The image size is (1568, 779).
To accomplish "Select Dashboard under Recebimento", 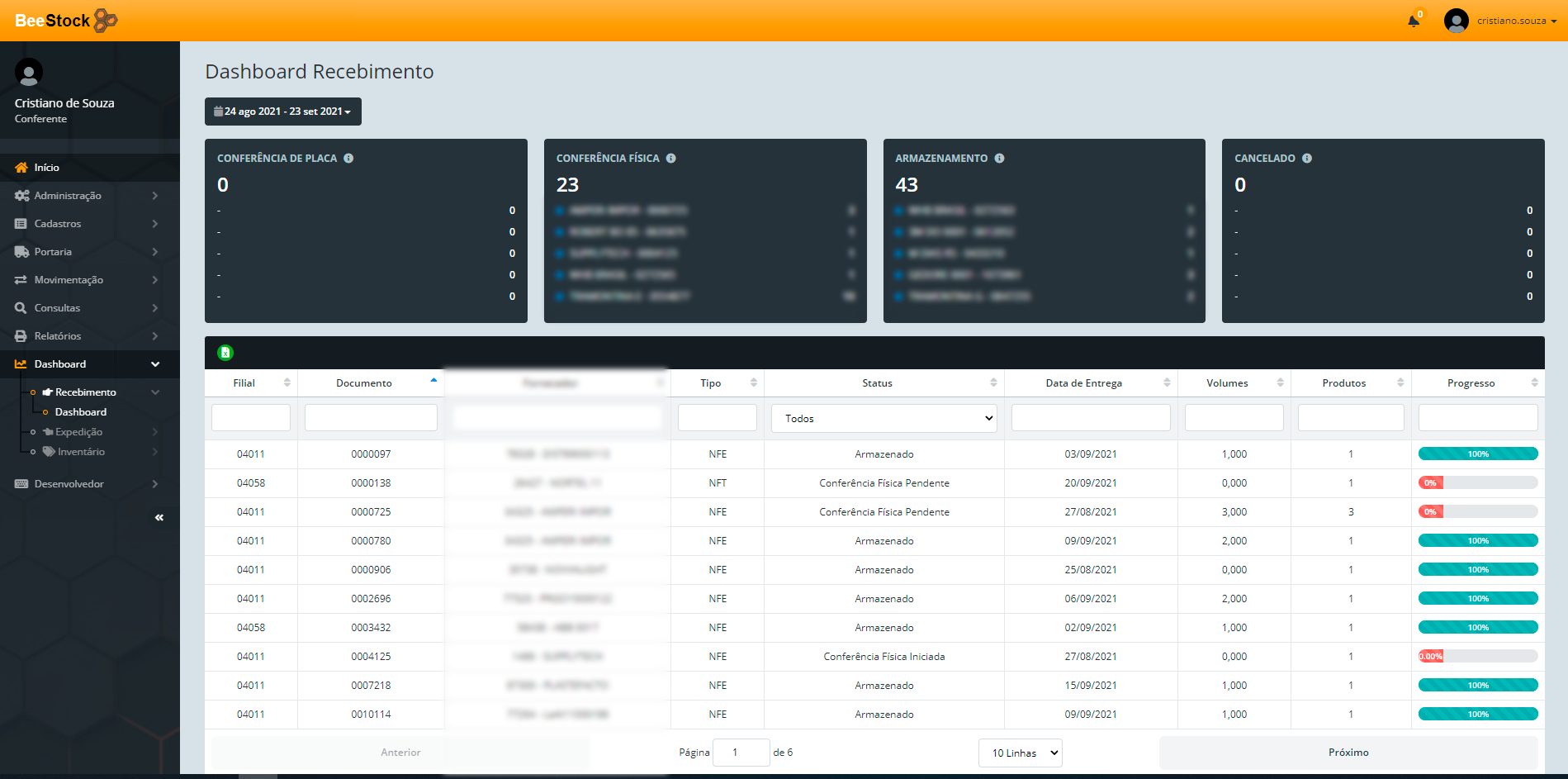I will coord(81,412).
